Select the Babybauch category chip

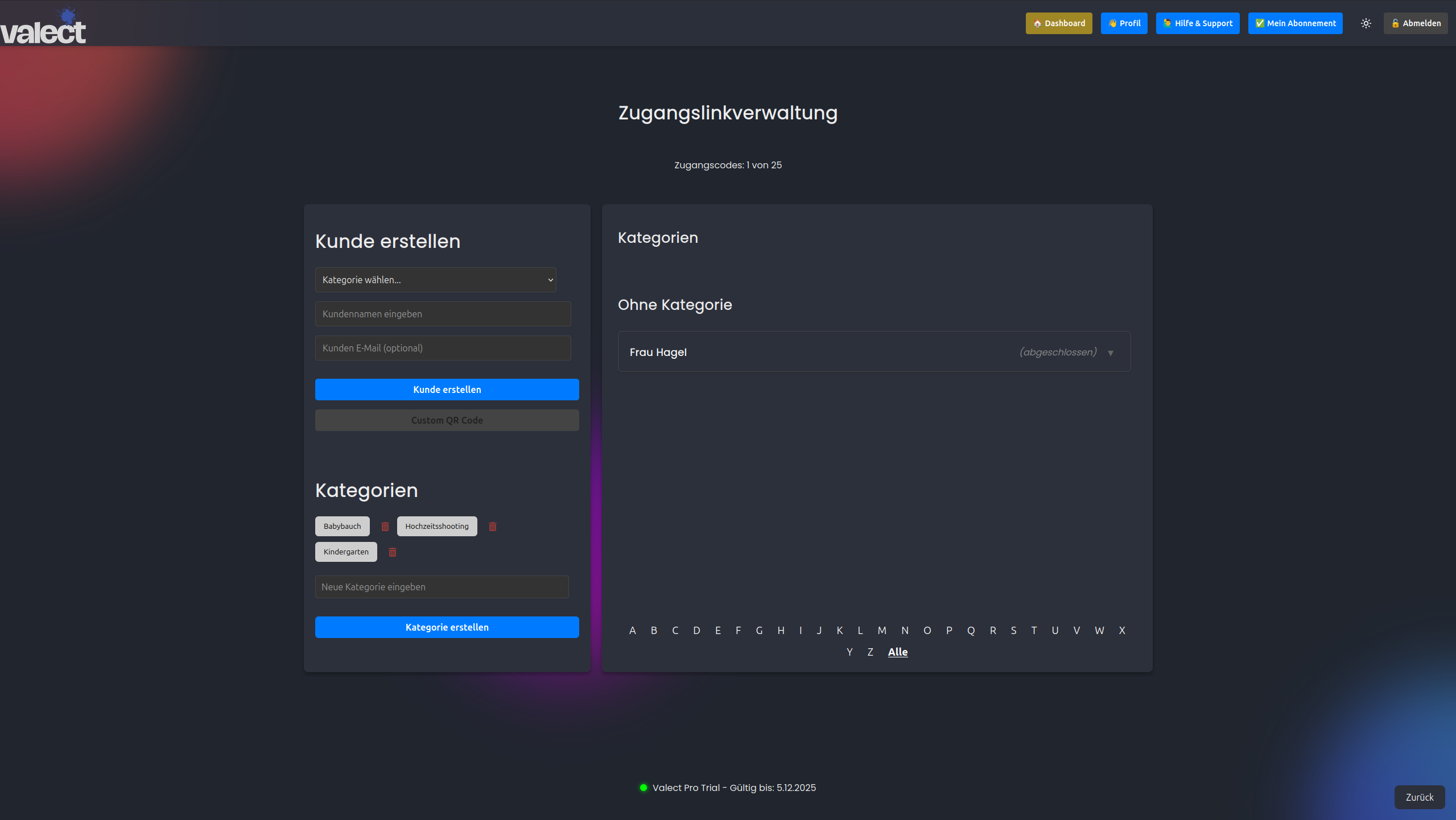coord(342,526)
